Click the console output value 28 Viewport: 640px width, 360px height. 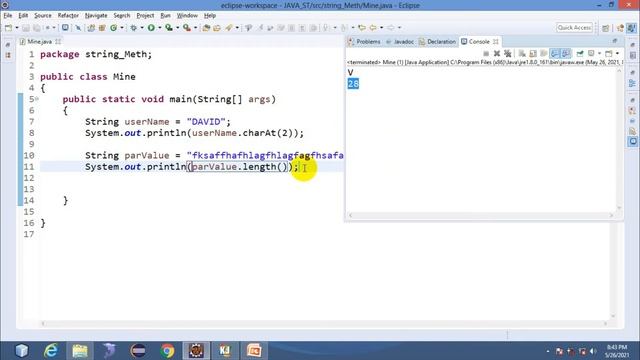[353, 84]
